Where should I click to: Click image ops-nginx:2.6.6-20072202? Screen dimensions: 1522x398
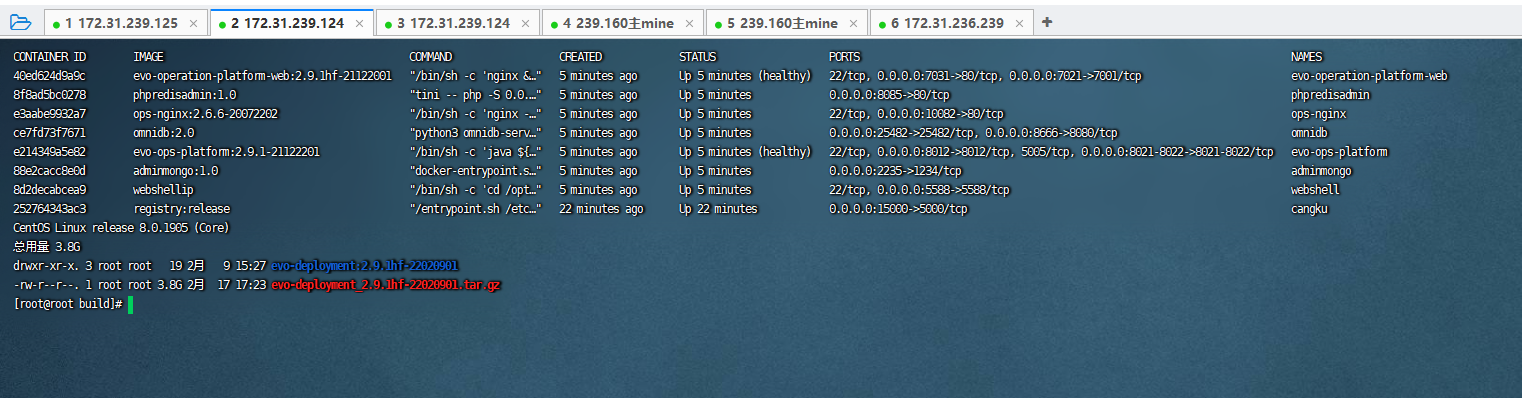[206, 114]
